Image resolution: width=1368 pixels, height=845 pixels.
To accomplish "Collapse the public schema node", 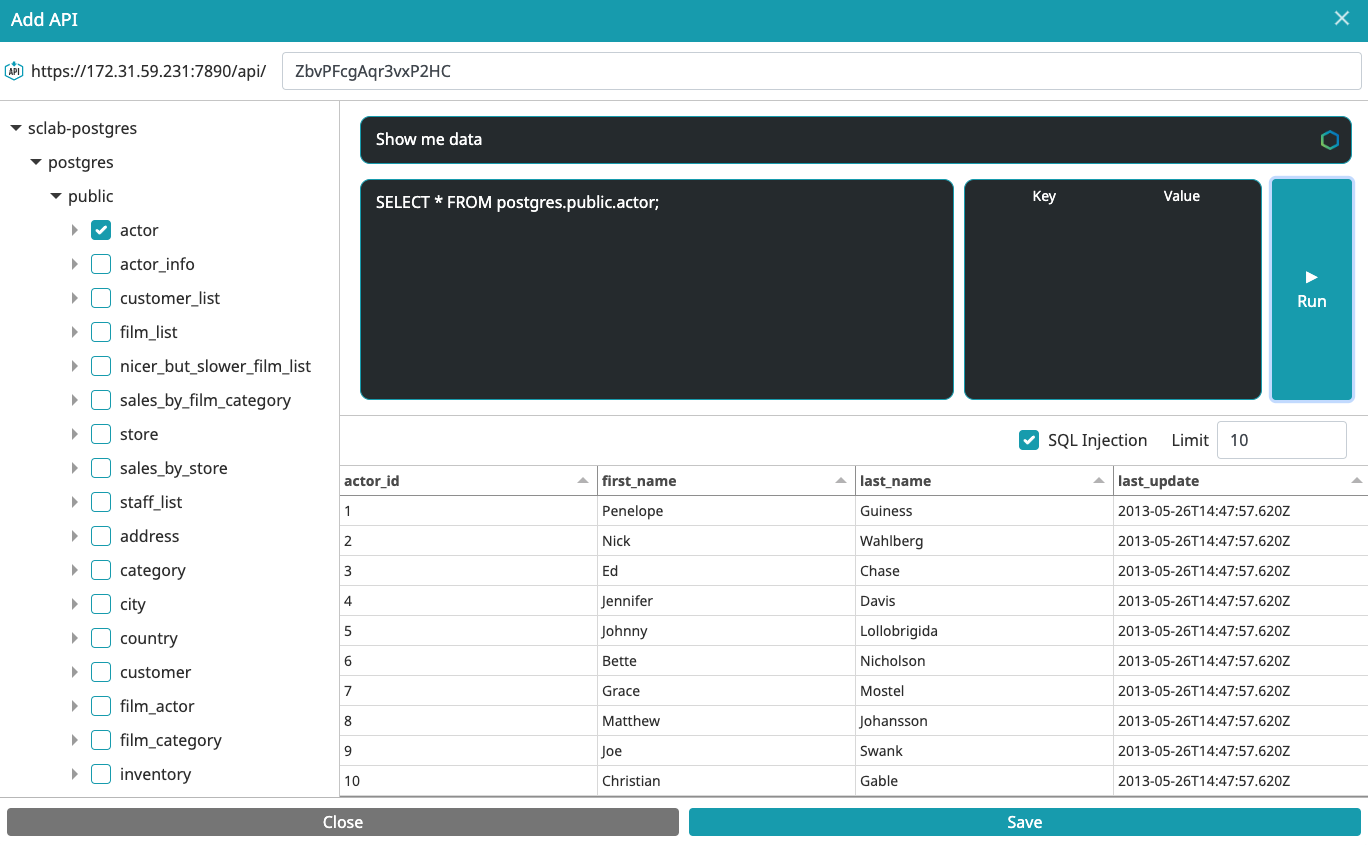I will pyautogui.click(x=56, y=196).
